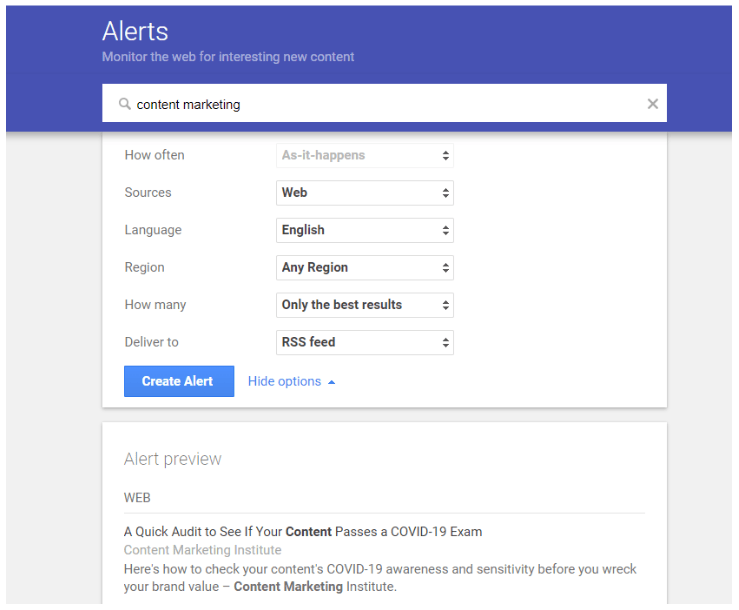
Task: Open the Any Region dropdown
Action: pyautogui.click(x=364, y=268)
